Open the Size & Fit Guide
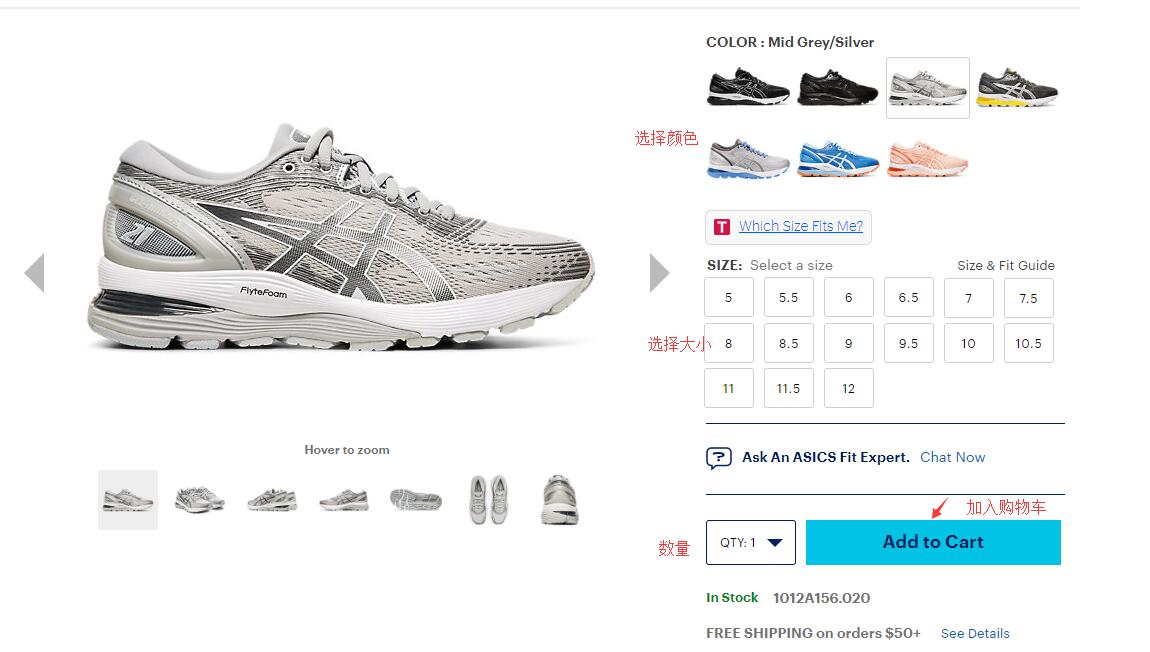1150x652 pixels. [x=1006, y=265]
